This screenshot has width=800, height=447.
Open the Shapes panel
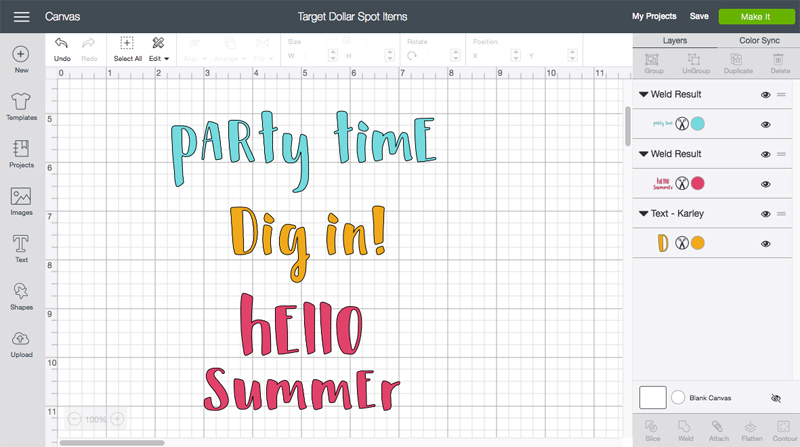(x=21, y=296)
